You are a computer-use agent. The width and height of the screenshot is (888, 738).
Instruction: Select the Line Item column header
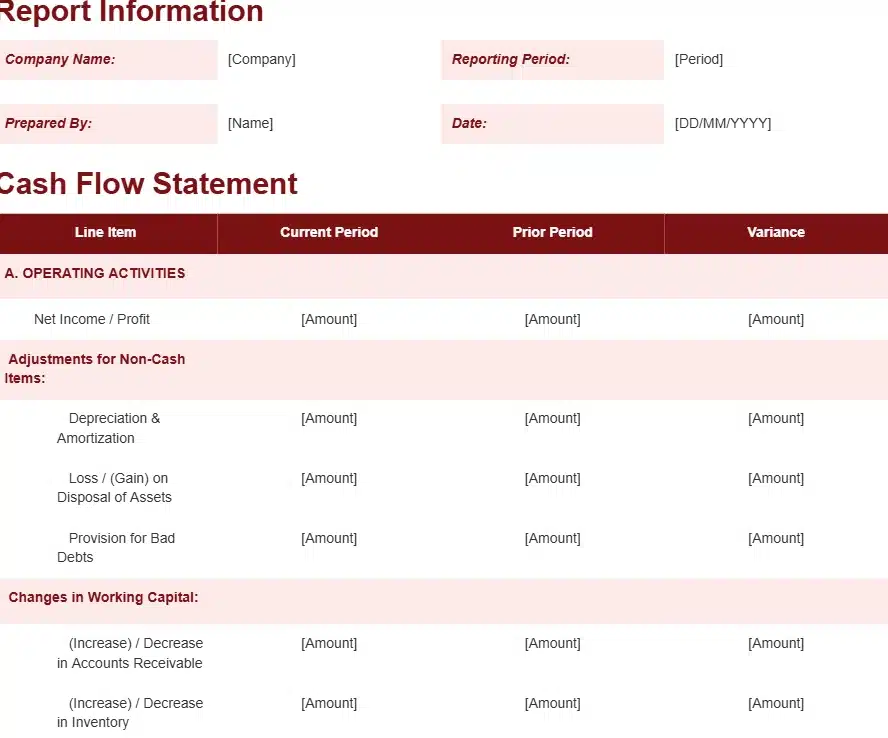[105, 232]
